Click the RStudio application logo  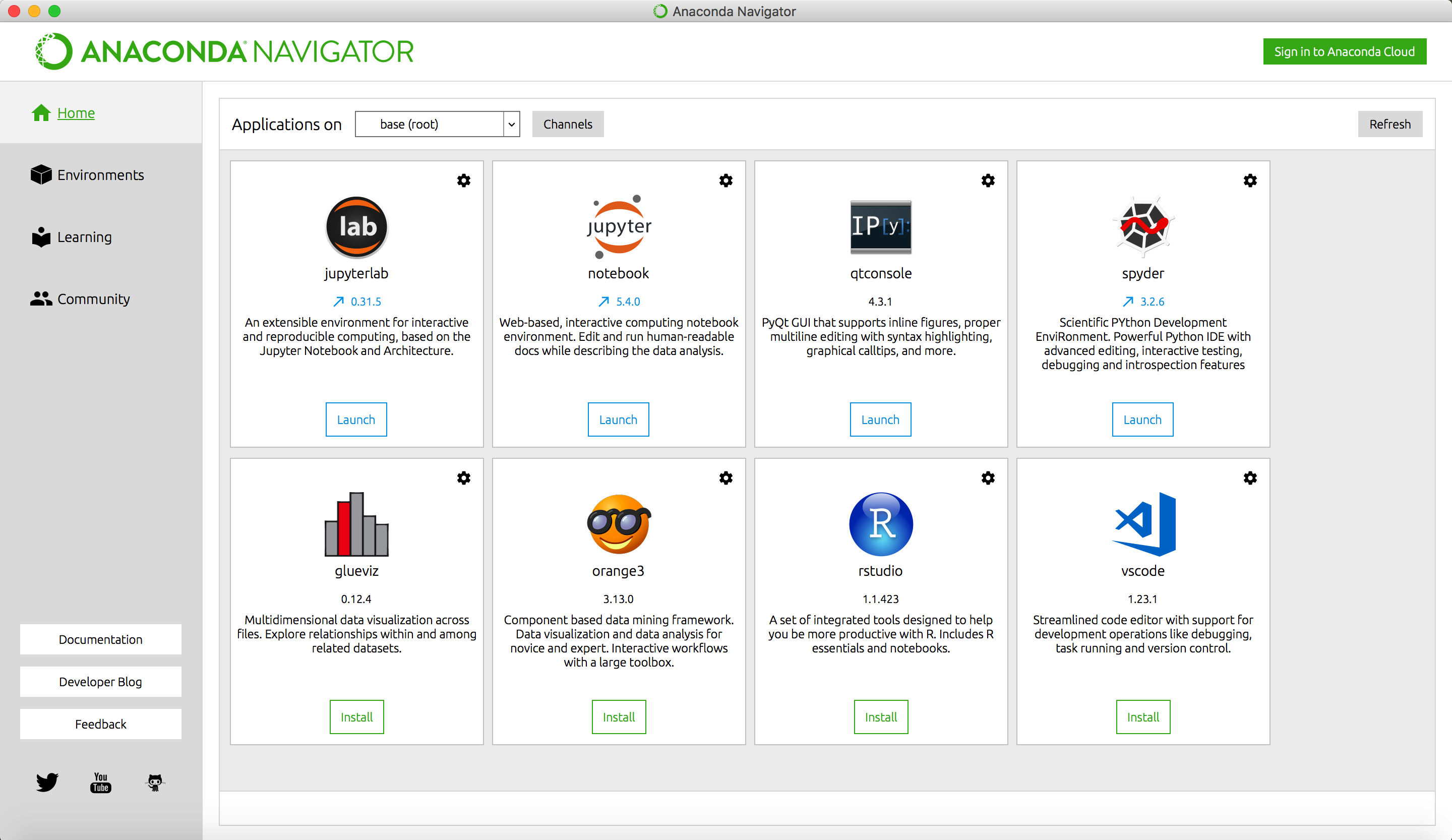(880, 524)
